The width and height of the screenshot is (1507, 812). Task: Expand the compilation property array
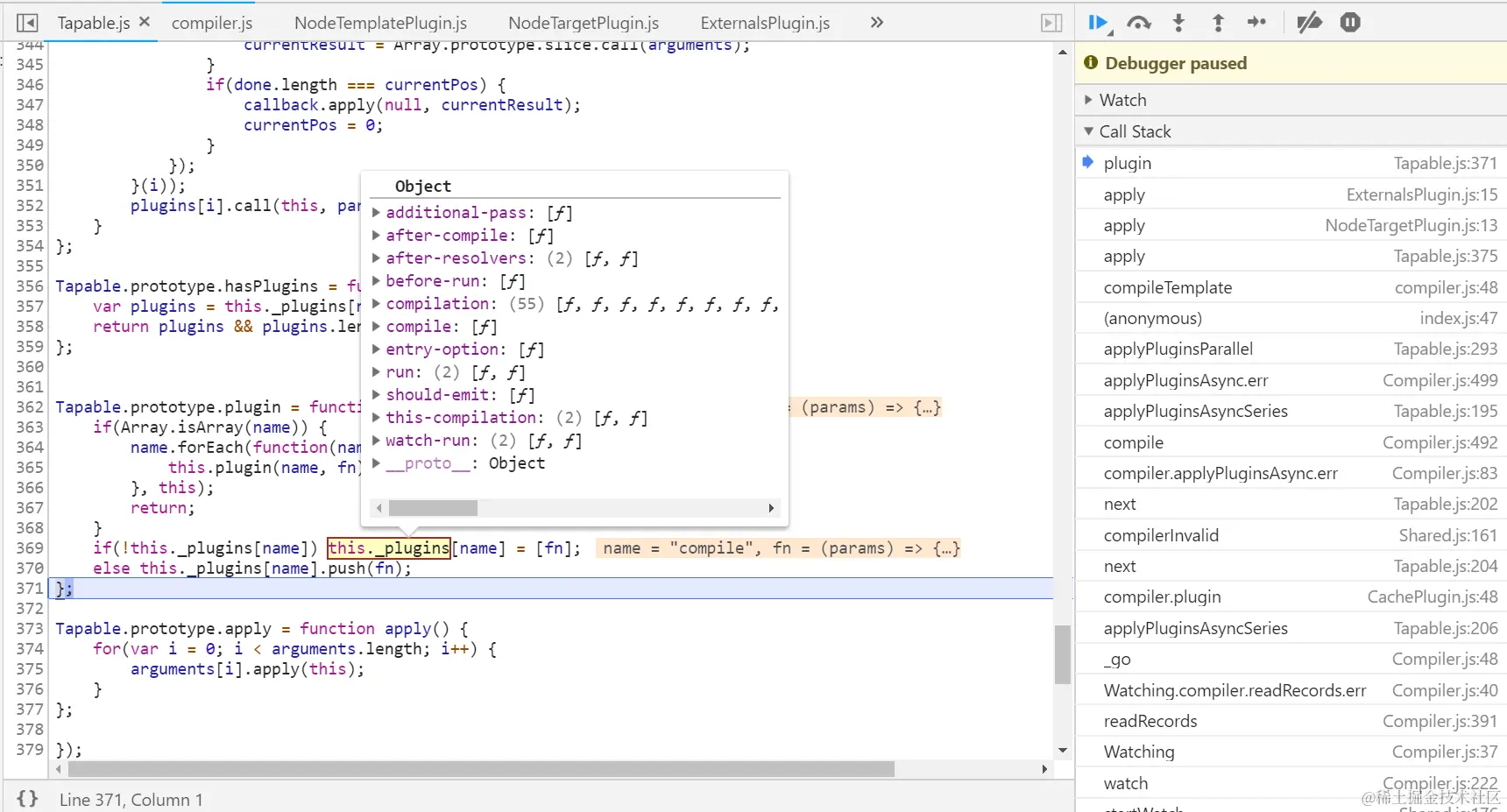pos(376,304)
